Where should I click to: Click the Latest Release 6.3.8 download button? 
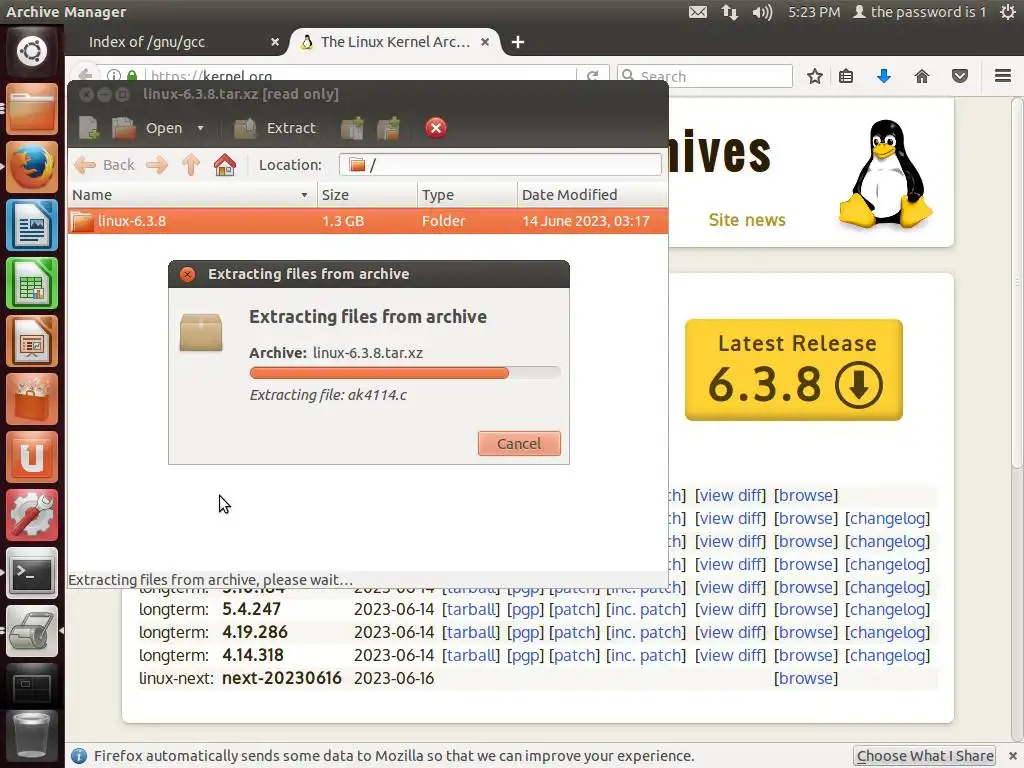click(x=794, y=370)
